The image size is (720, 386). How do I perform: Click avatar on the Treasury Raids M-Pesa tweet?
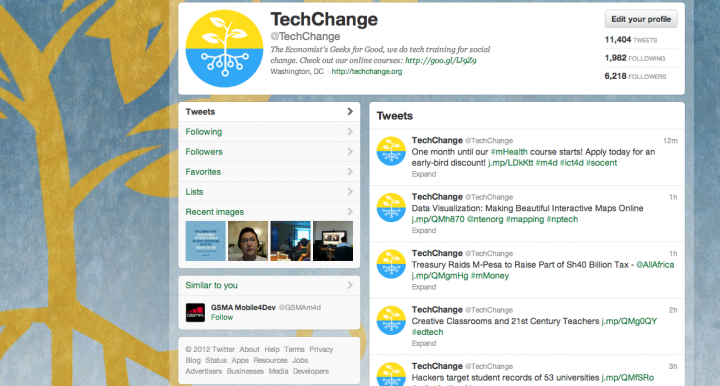[391, 264]
